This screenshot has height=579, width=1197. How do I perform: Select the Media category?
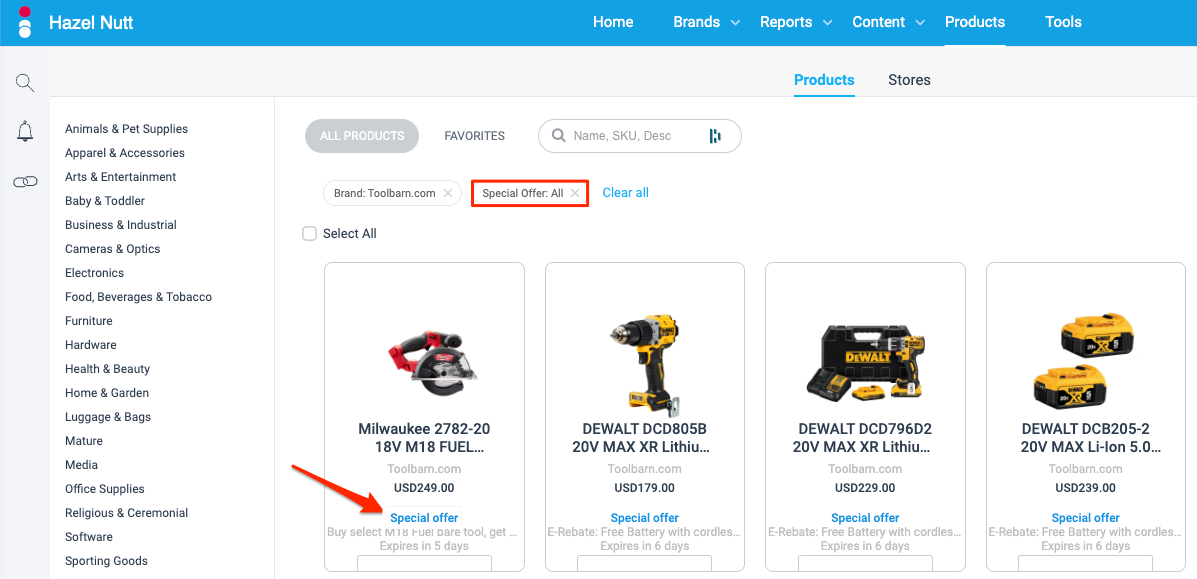(81, 464)
